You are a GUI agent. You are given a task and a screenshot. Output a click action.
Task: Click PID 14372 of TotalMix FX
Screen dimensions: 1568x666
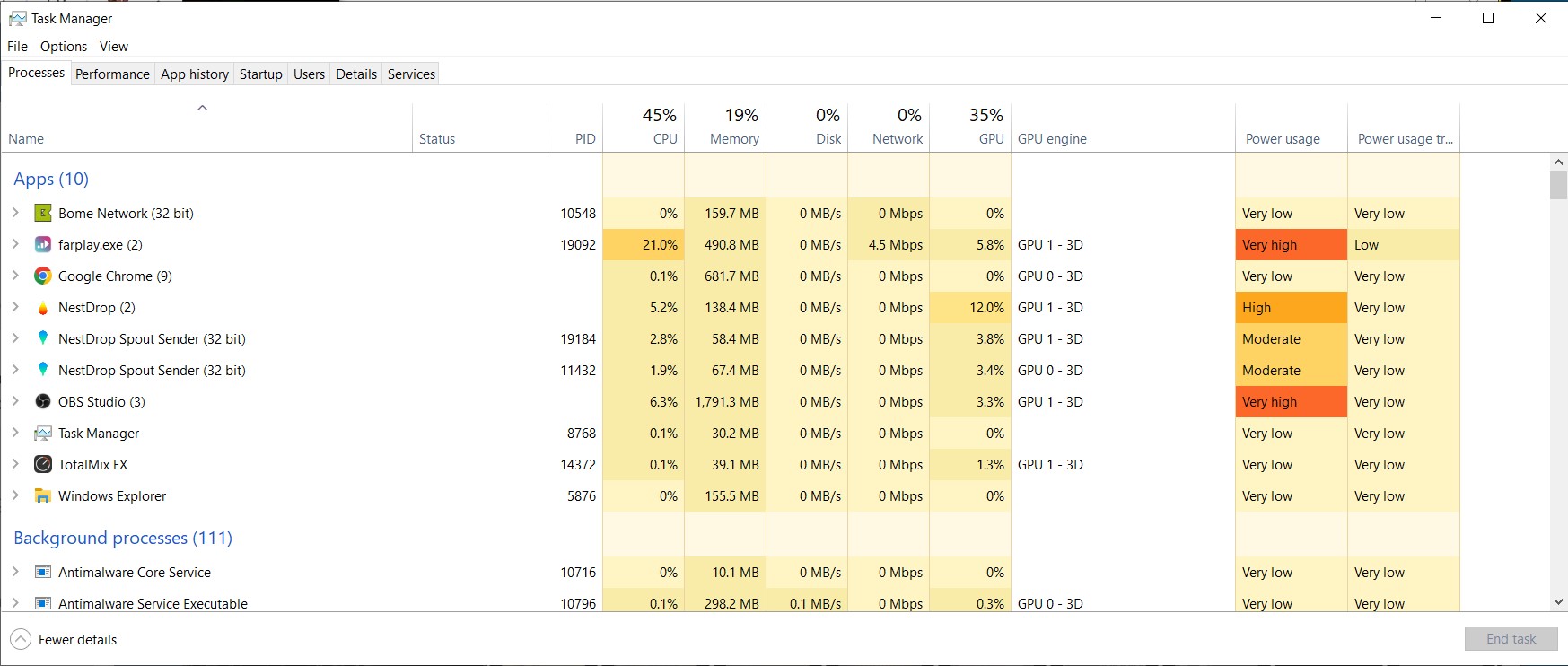tap(578, 464)
